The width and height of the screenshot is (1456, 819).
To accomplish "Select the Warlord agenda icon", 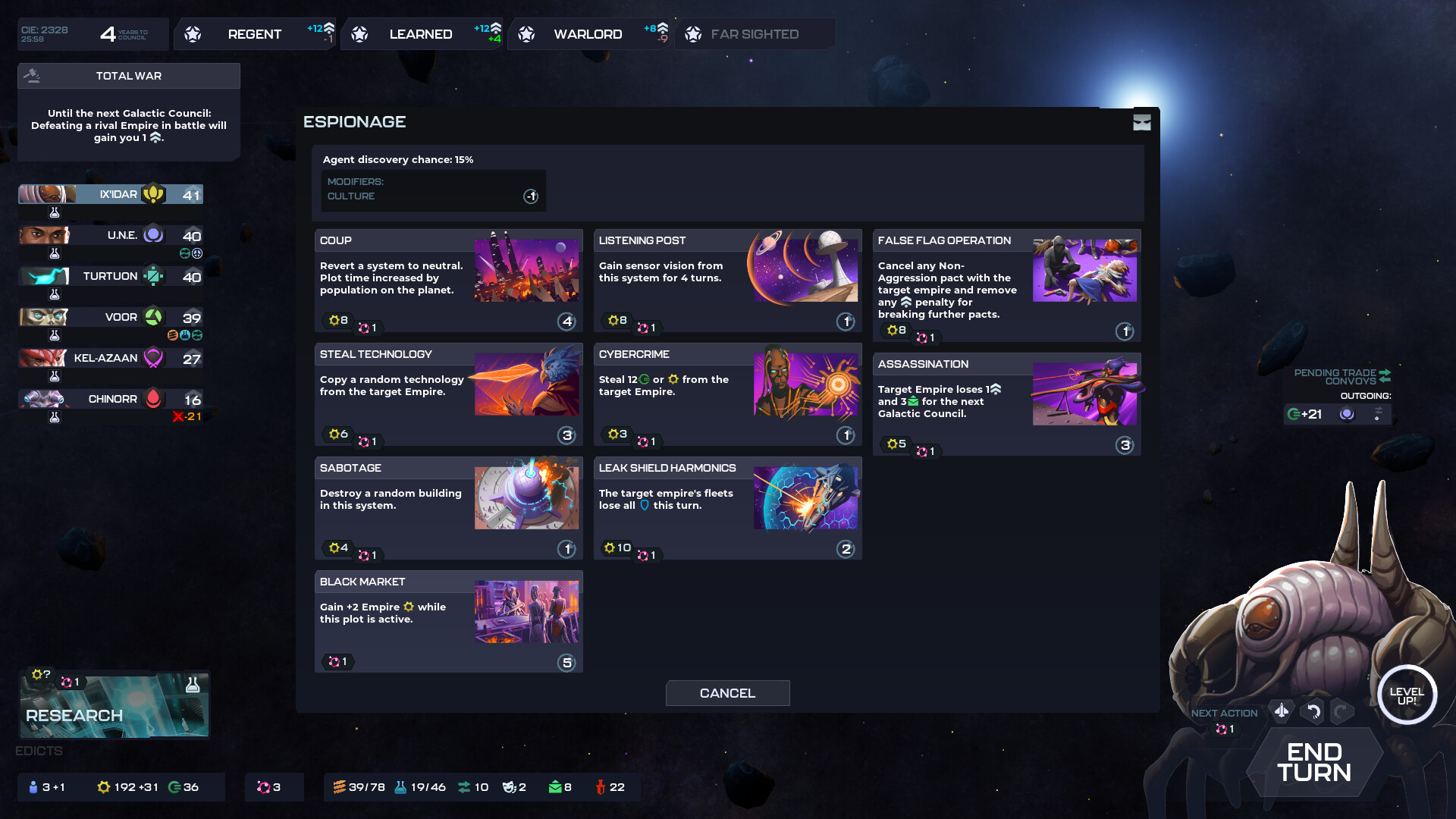I will pos(525,33).
